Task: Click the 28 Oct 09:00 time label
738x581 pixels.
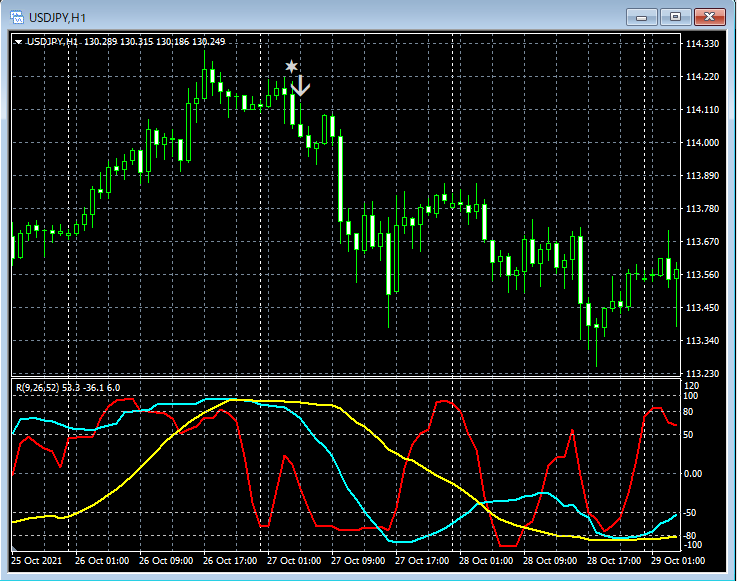Action: tap(550, 561)
